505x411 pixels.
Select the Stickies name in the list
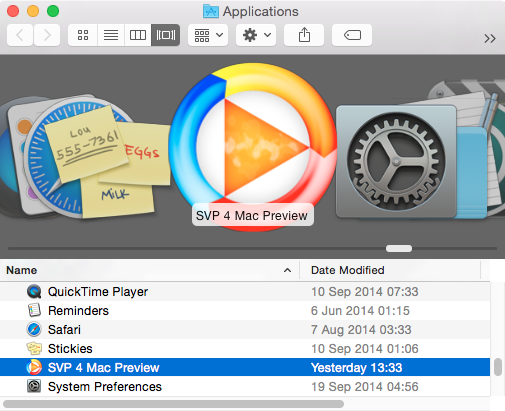pos(70,349)
